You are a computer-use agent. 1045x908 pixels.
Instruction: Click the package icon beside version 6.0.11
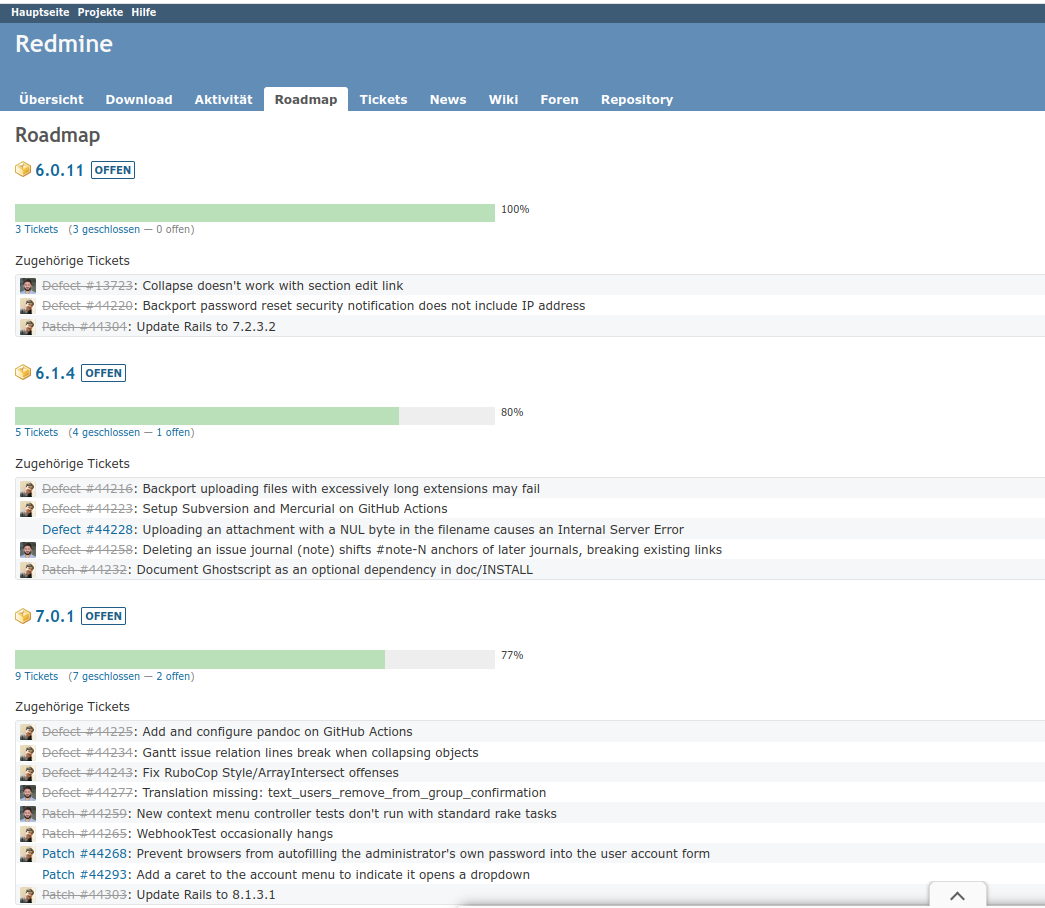23,169
